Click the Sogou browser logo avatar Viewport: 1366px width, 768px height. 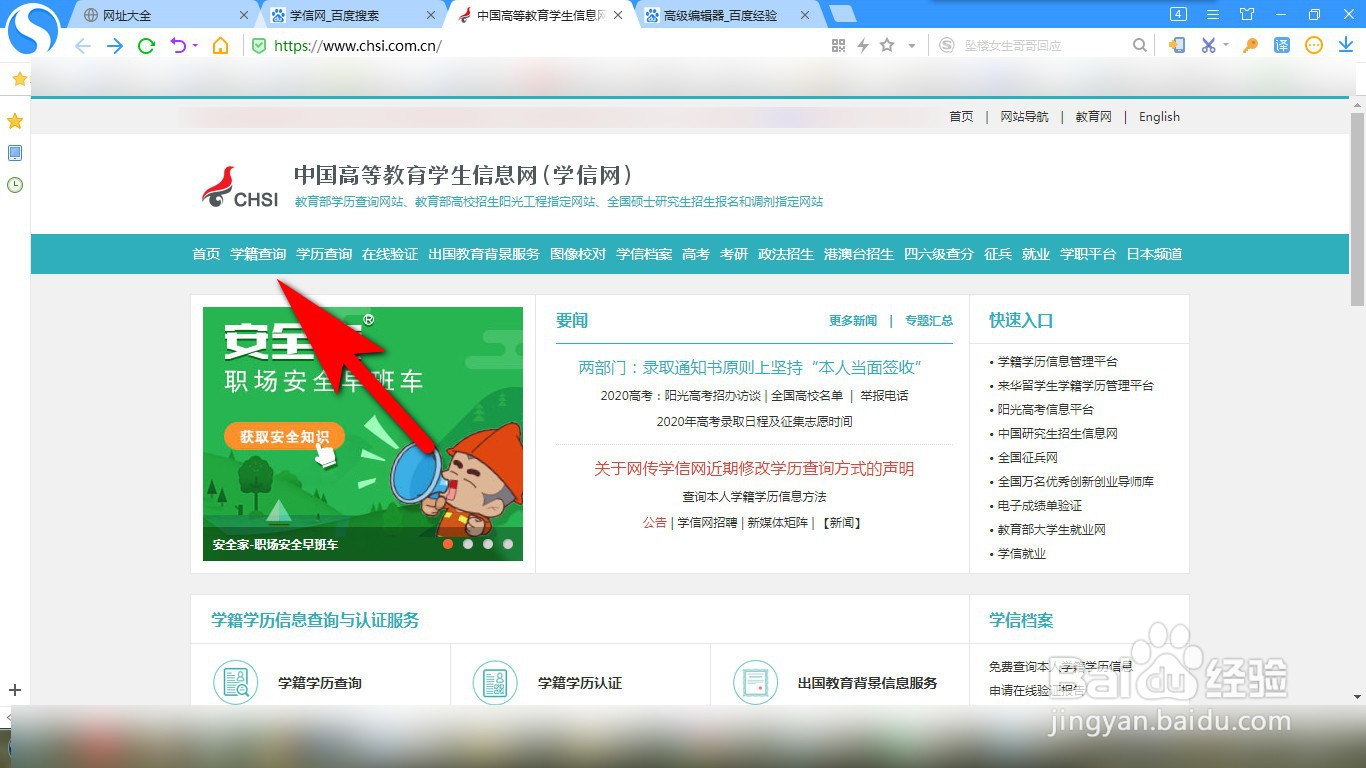point(33,29)
